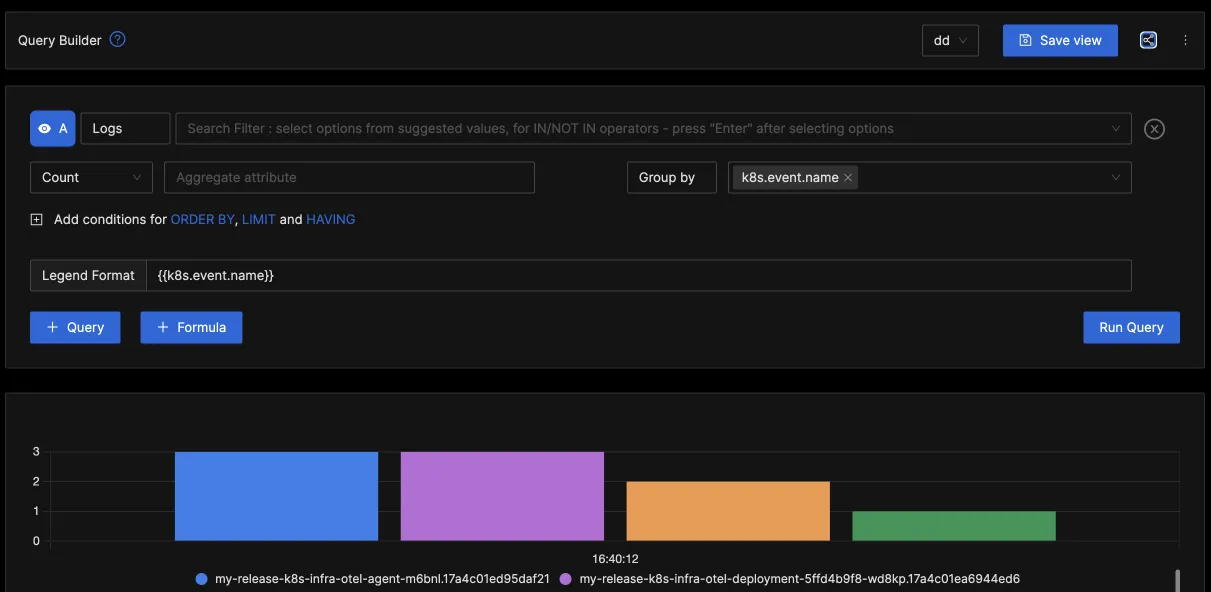Expand the Group by dropdown arrow
This screenshot has height=592, width=1211.
[x=1116, y=177]
